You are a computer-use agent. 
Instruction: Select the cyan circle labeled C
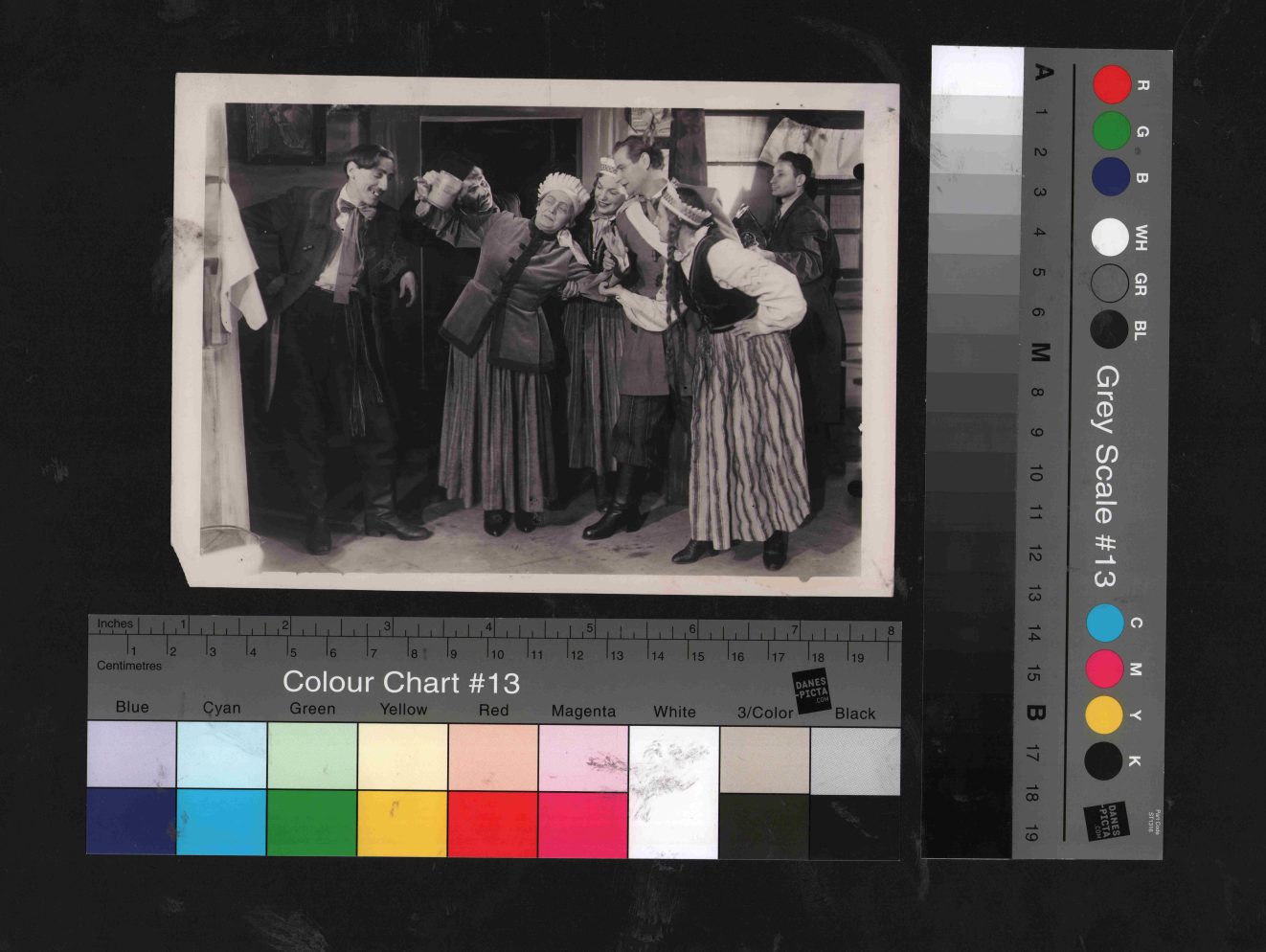pyautogui.click(x=1105, y=623)
